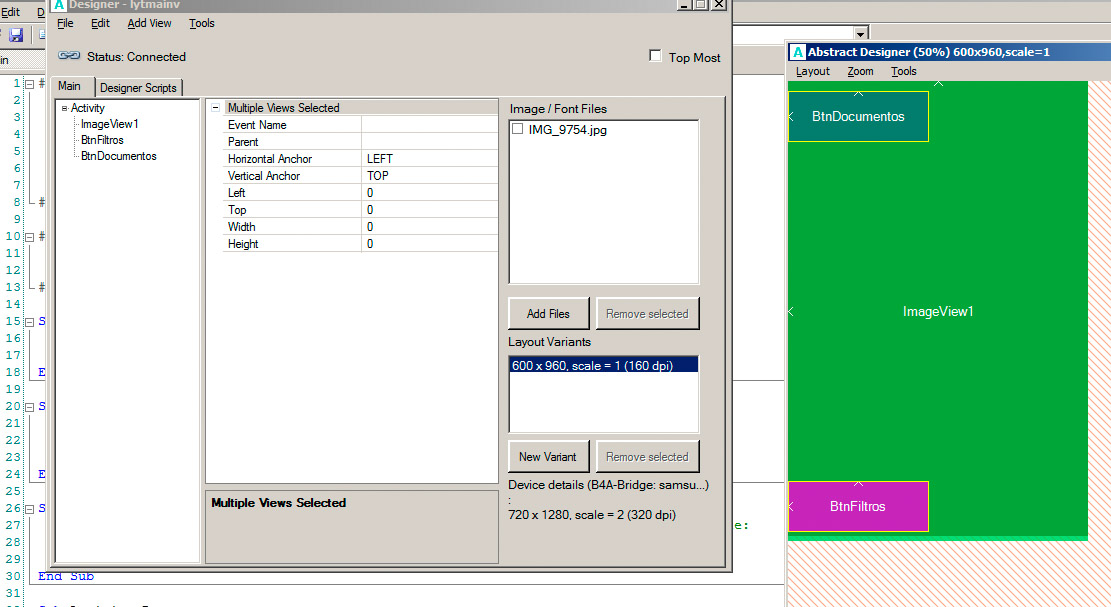Image resolution: width=1111 pixels, height=607 pixels.
Task: Click the IMG_9754.jpg file name
Action: (568, 130)
